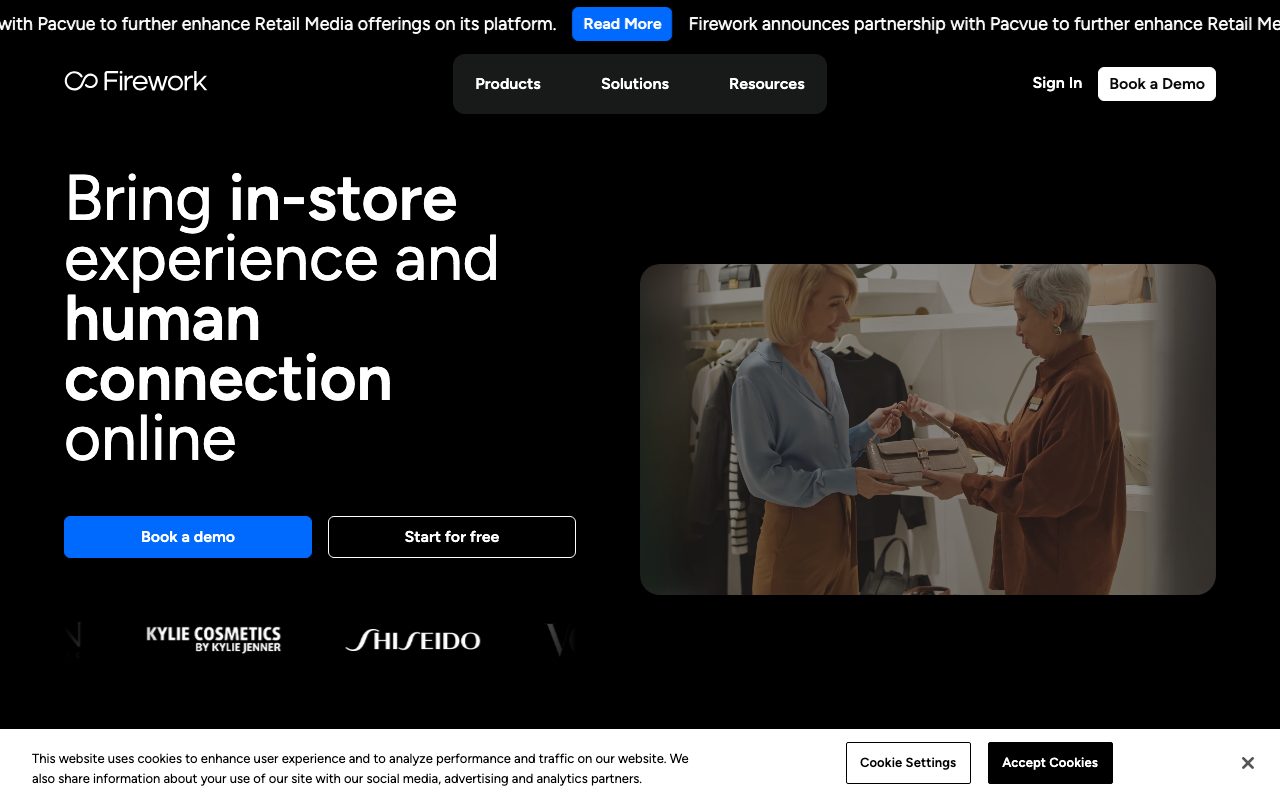Click the Pacvue announcement ticker text
This screenshot has width=1280, height=800.
pyautogui.click(x=278, y=24)
